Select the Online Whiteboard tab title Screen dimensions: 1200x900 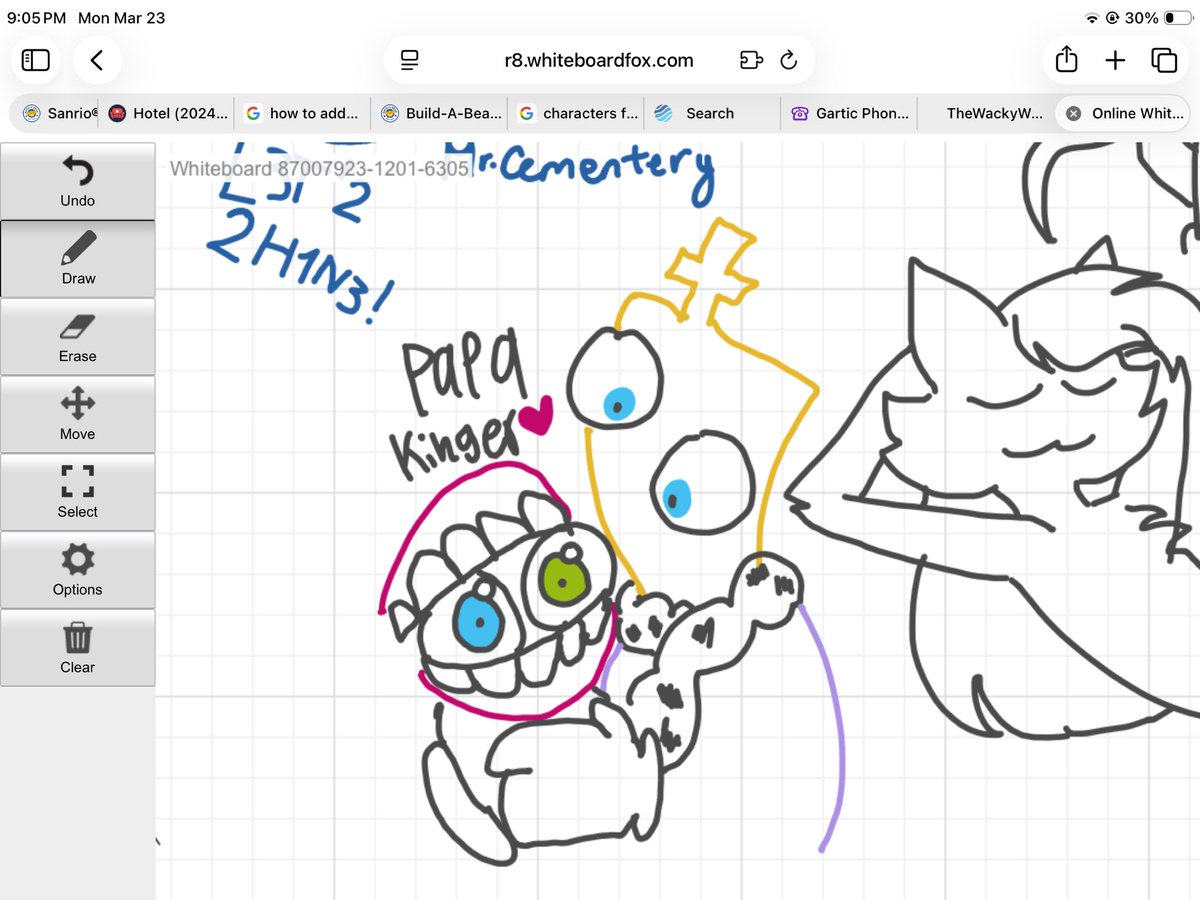[1138, 114]
